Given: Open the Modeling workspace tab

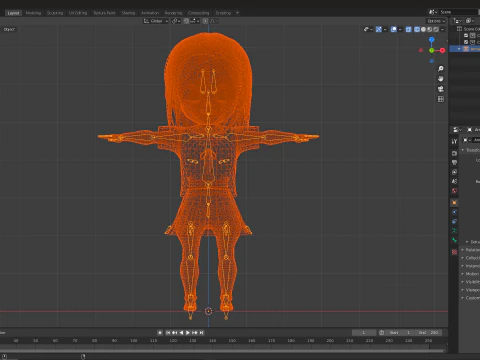Looking at the screenshot, I should 33,13.
